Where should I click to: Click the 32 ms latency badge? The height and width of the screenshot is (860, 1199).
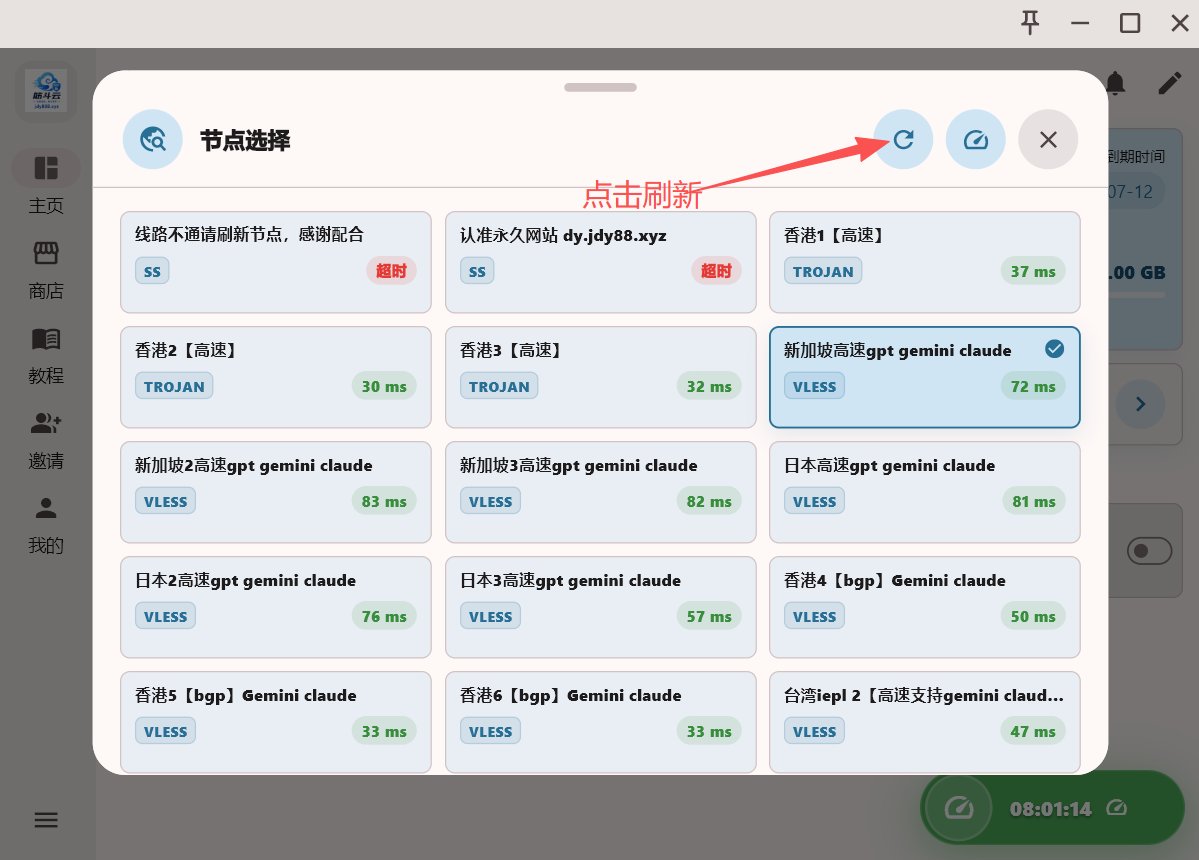pos(709,386)
